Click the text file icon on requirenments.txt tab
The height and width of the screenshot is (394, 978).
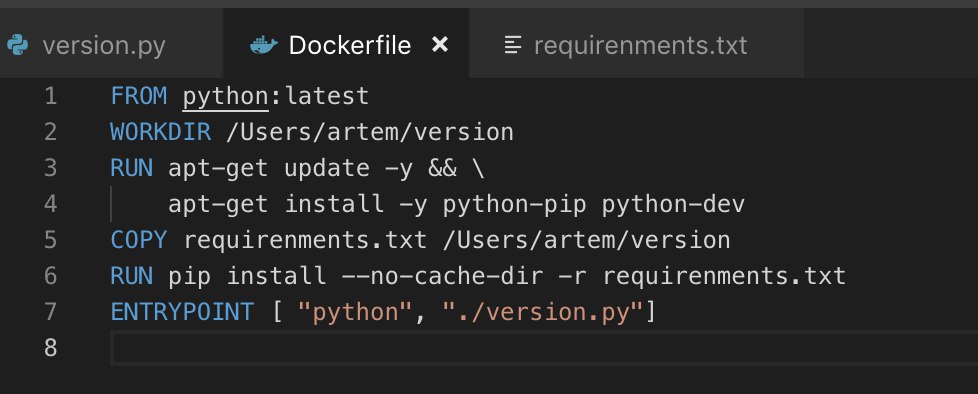pos(513,46)
